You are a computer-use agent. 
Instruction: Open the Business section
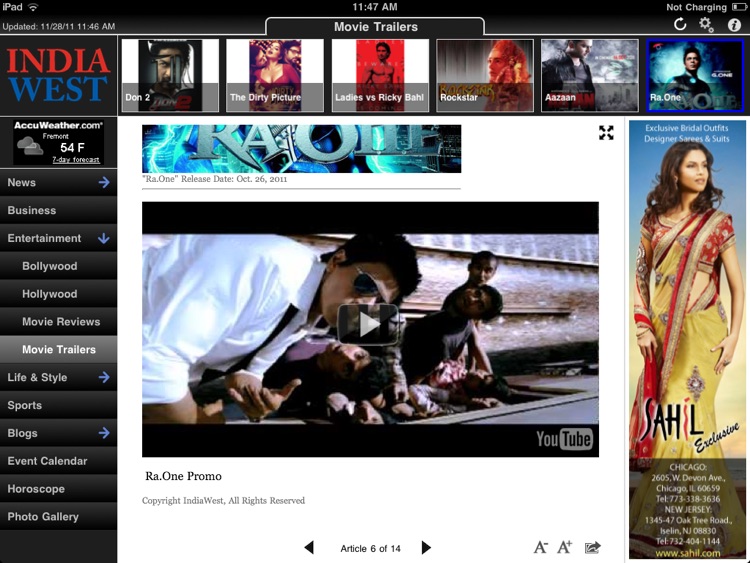[x=58, y=210]
